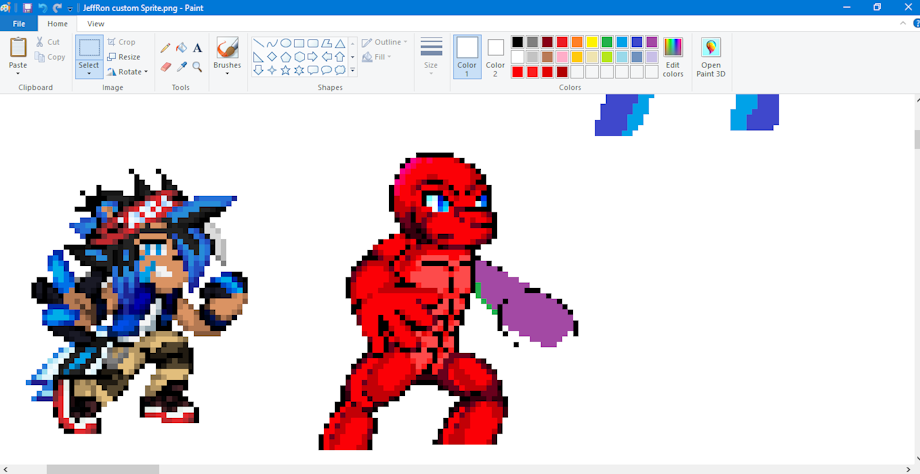Choose the Right triangle shape
Image resolution: width=920 pixels, height=474 pixels.
coord(258,57)
